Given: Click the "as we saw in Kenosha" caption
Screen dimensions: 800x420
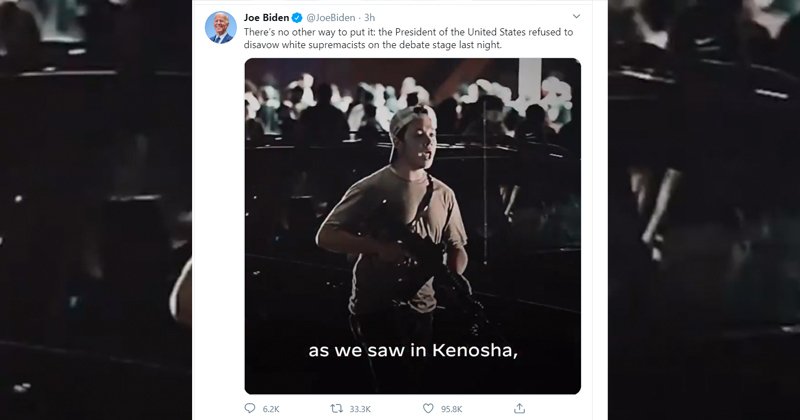Looking at the screenshot, I should pyautogui.click(x=412, y=350).
